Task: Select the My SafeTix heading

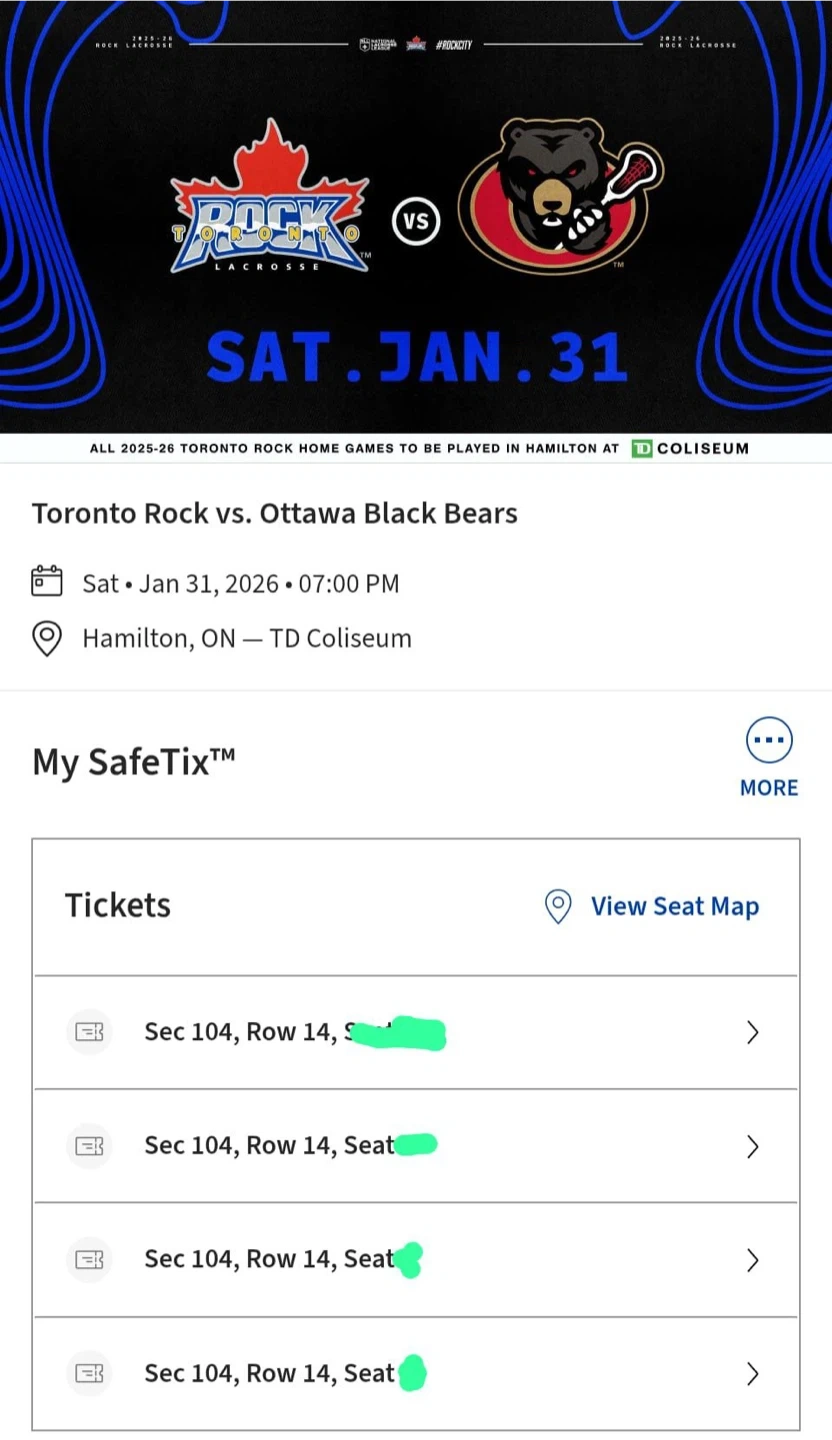Action: 134,762
